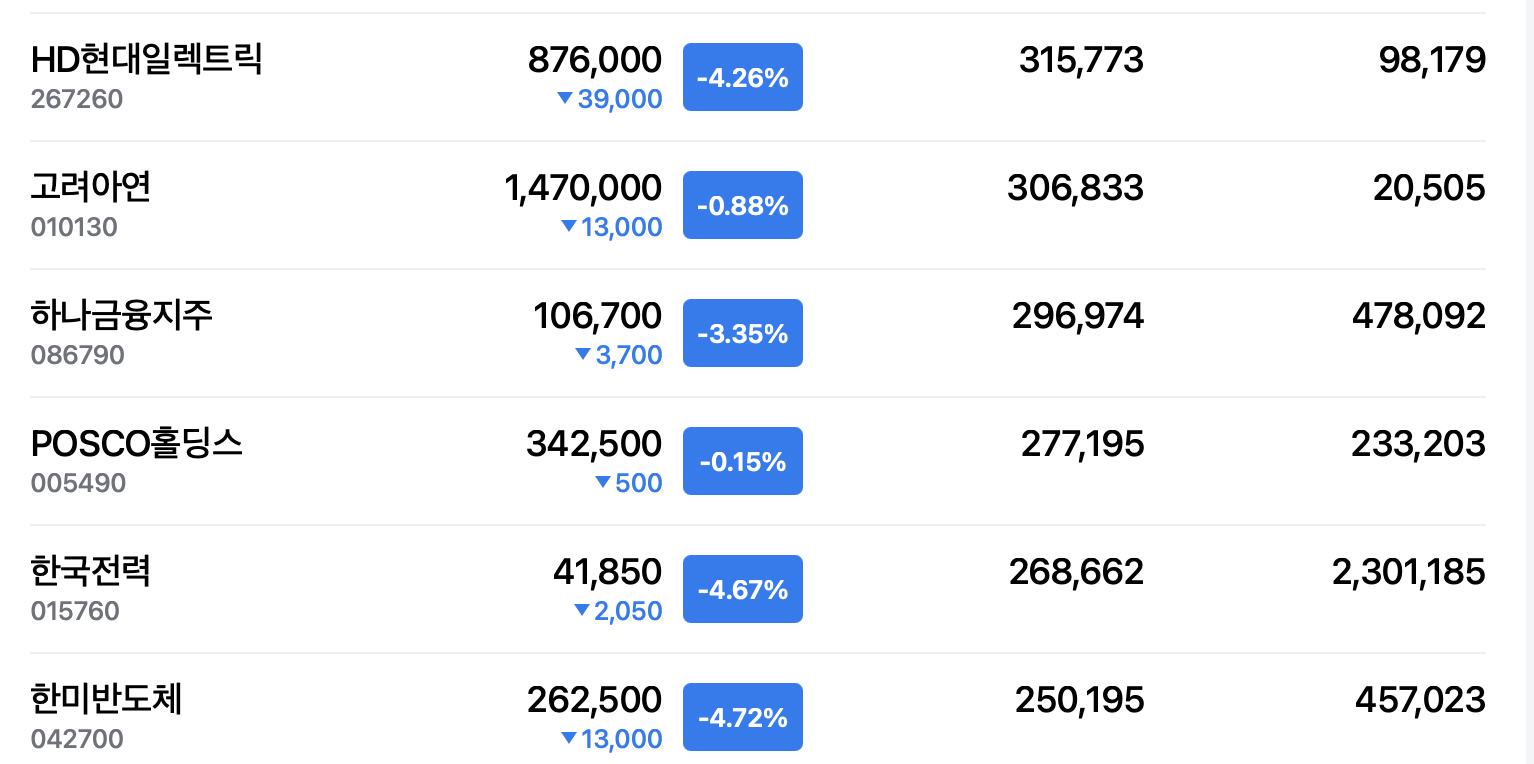Click the down arrow next to 2,050

click(582, 610)
